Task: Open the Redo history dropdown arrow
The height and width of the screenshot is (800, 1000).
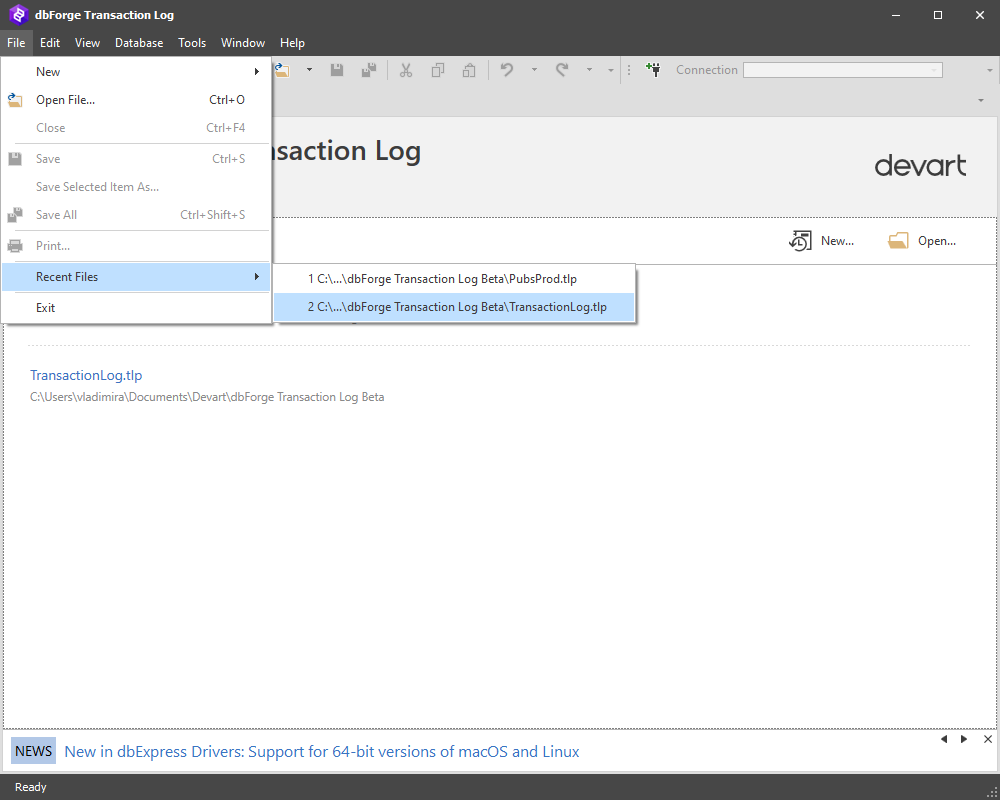Action: pos(589,70)
